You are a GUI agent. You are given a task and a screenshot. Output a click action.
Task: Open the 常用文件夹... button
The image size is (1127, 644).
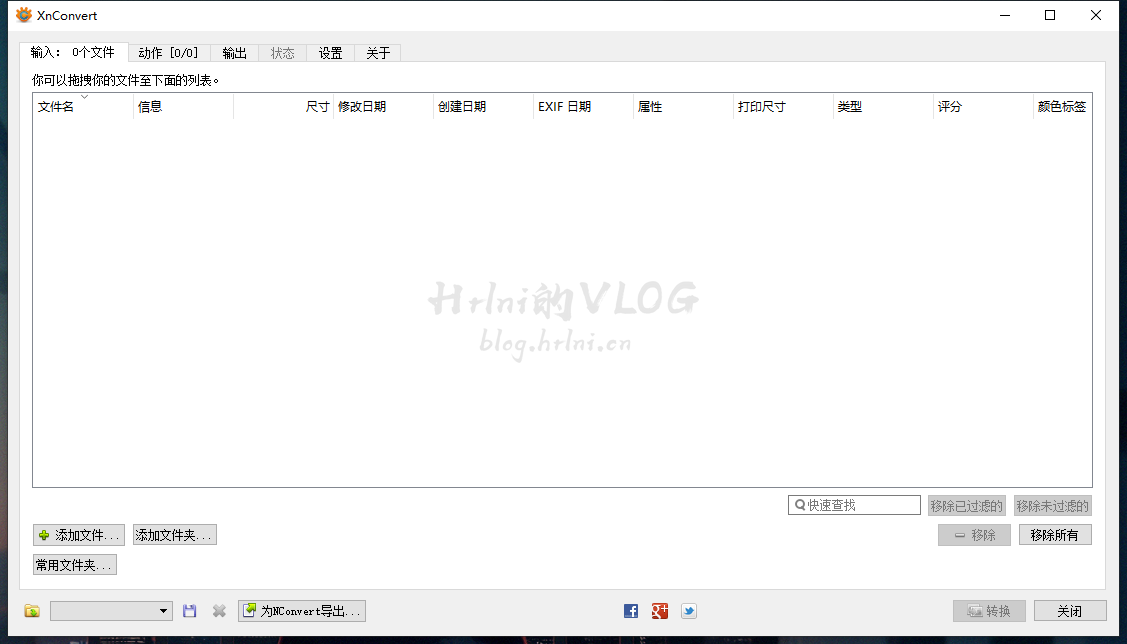[x=75, y=565]
